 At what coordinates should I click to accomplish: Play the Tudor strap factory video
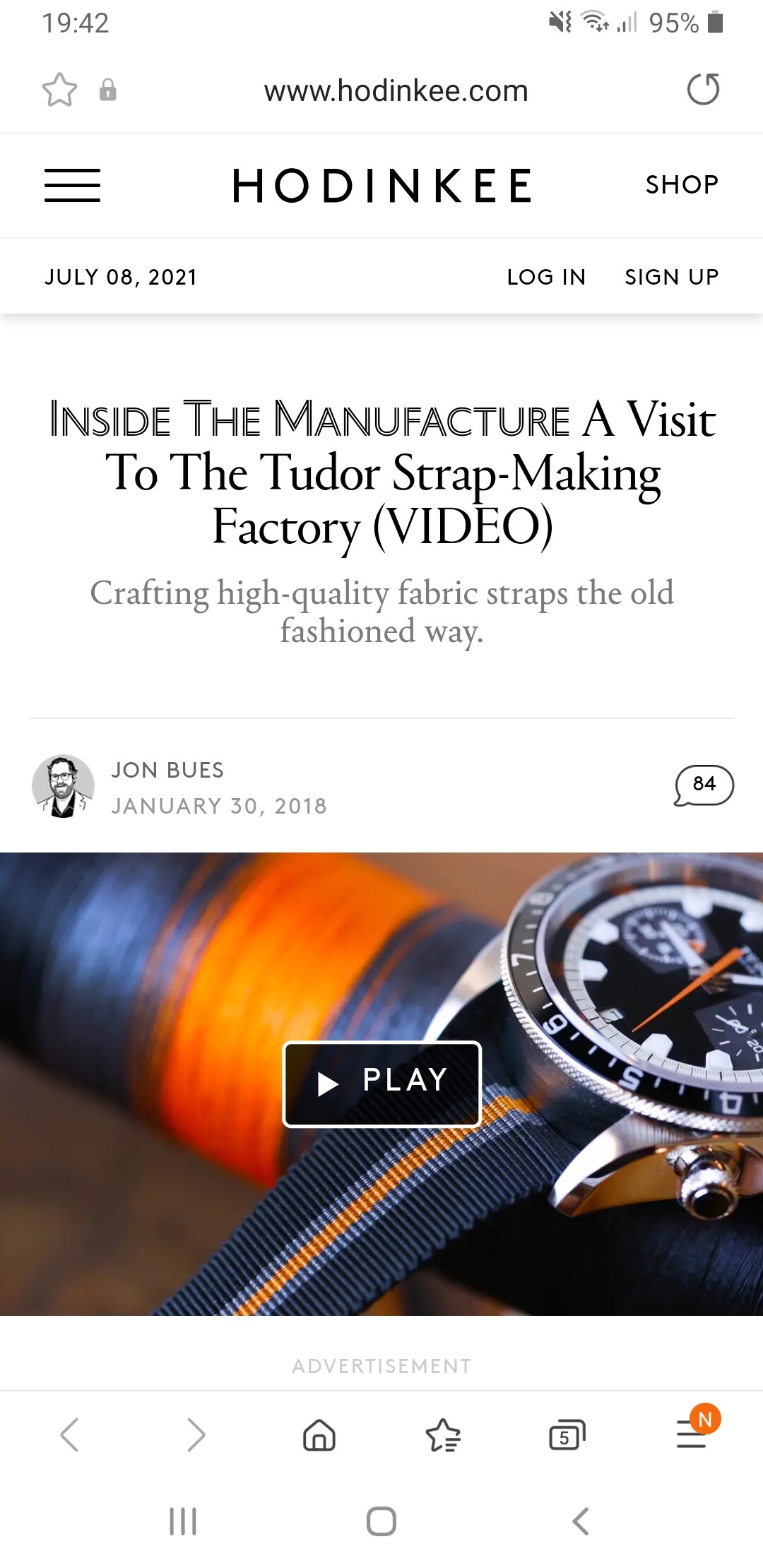pos(381,1083)
